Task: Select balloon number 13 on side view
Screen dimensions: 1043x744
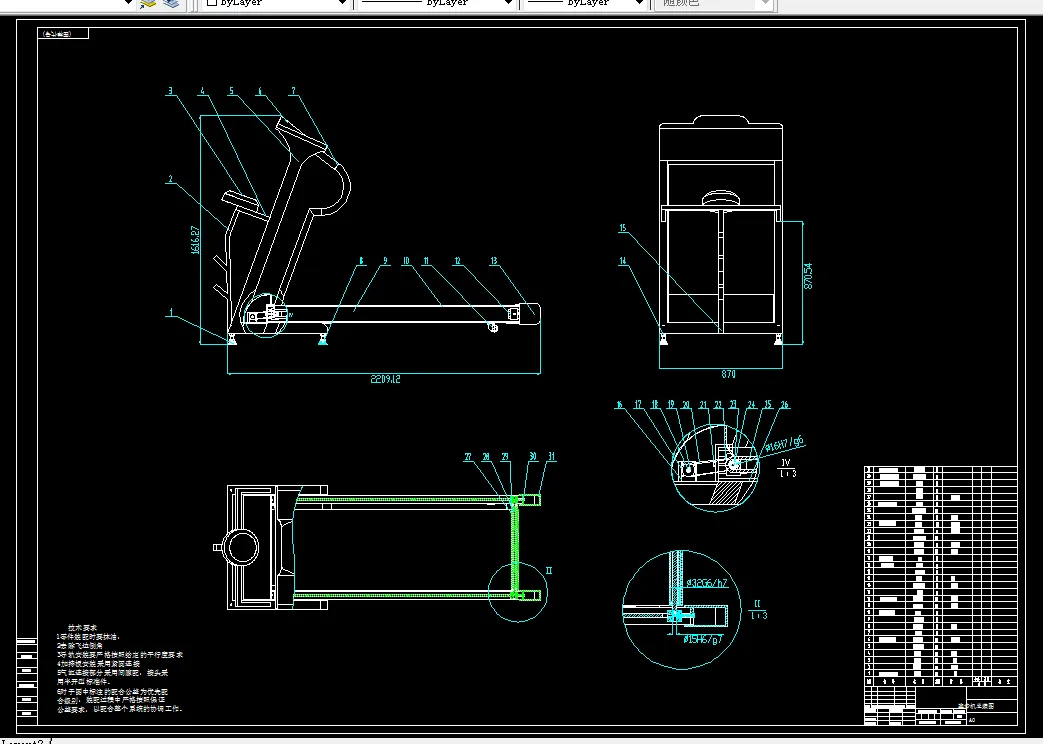Action: (493, 260)
